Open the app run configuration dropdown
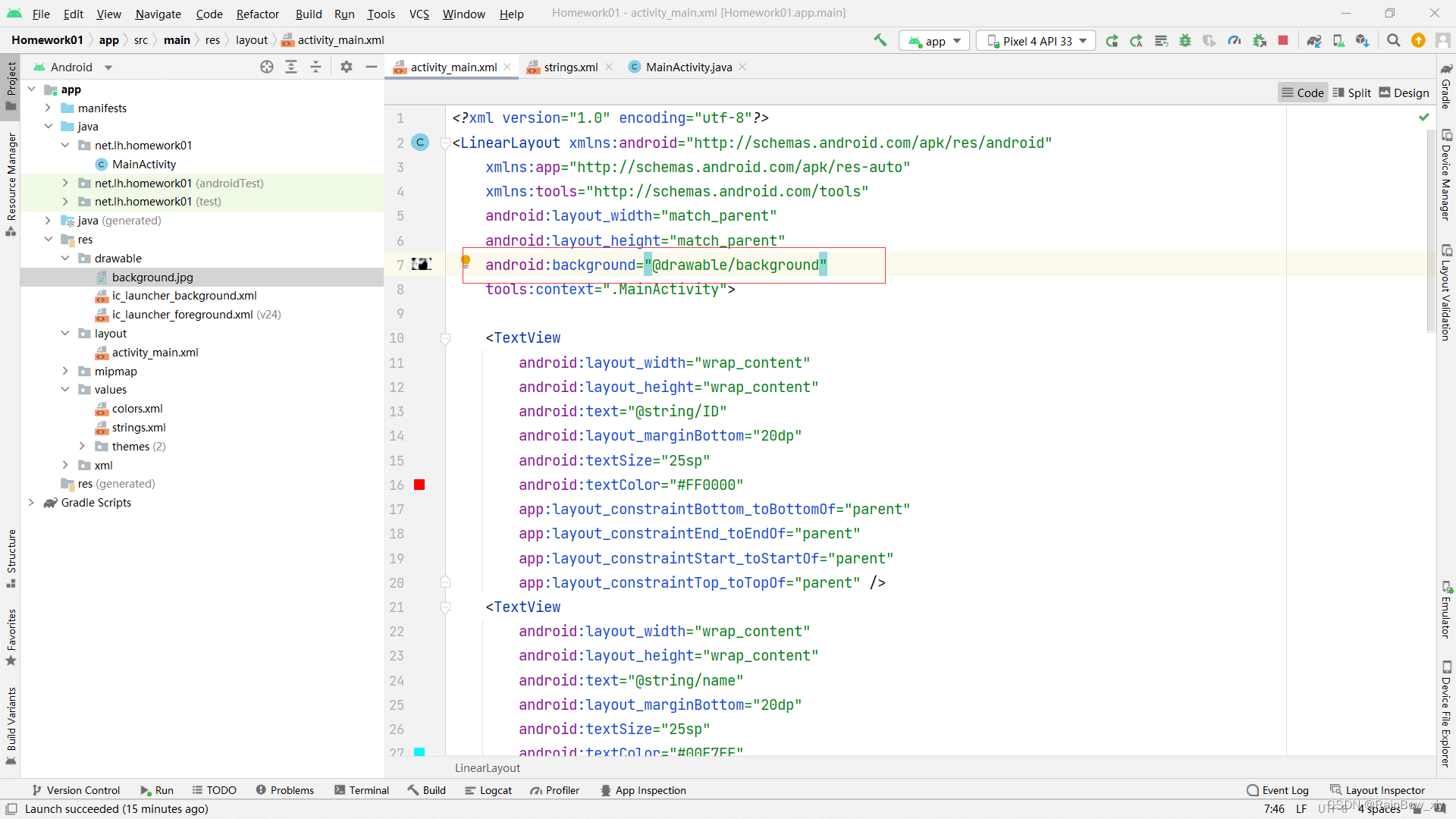 (934, 40)
